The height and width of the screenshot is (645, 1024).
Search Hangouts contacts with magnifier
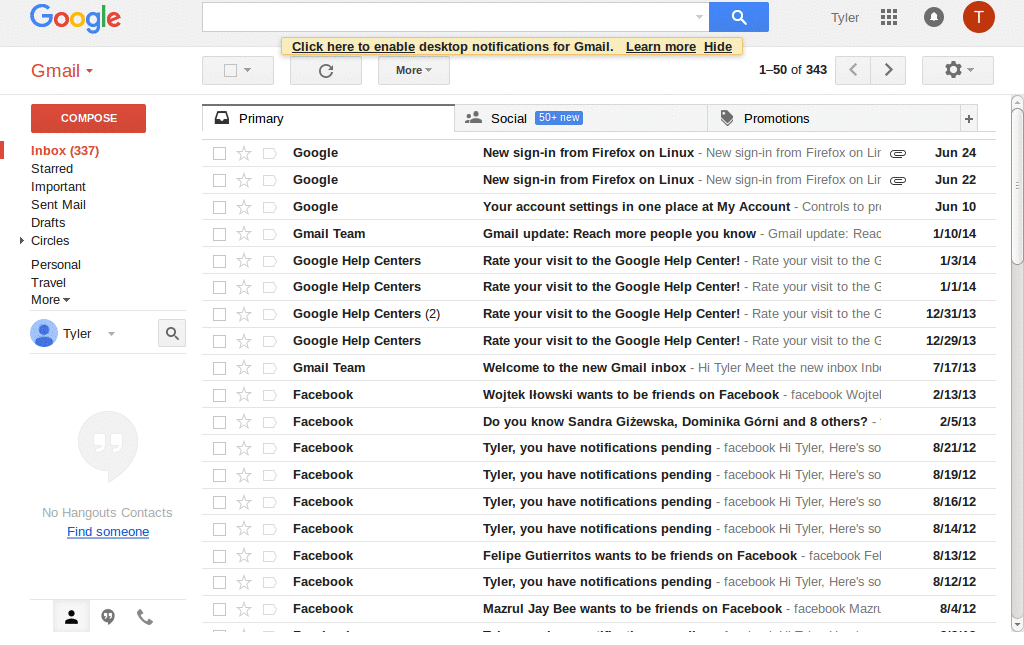click(x=172, y=334)
